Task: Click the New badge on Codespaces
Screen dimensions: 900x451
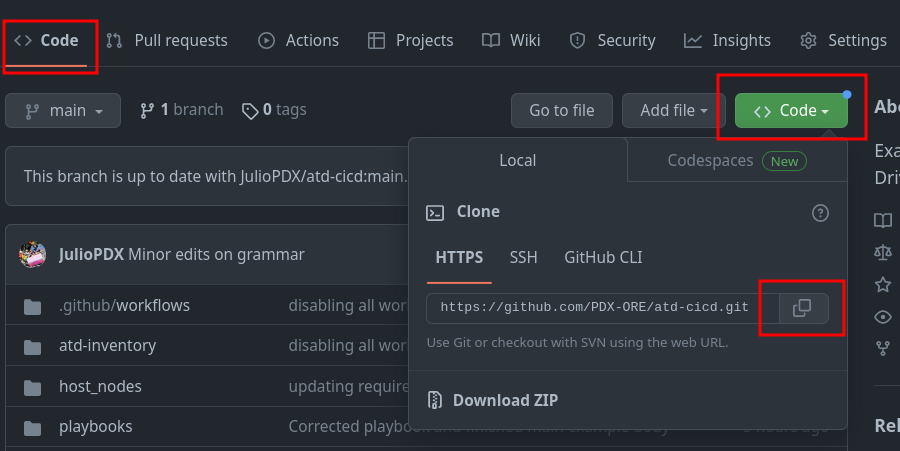Action: [784, 162]
